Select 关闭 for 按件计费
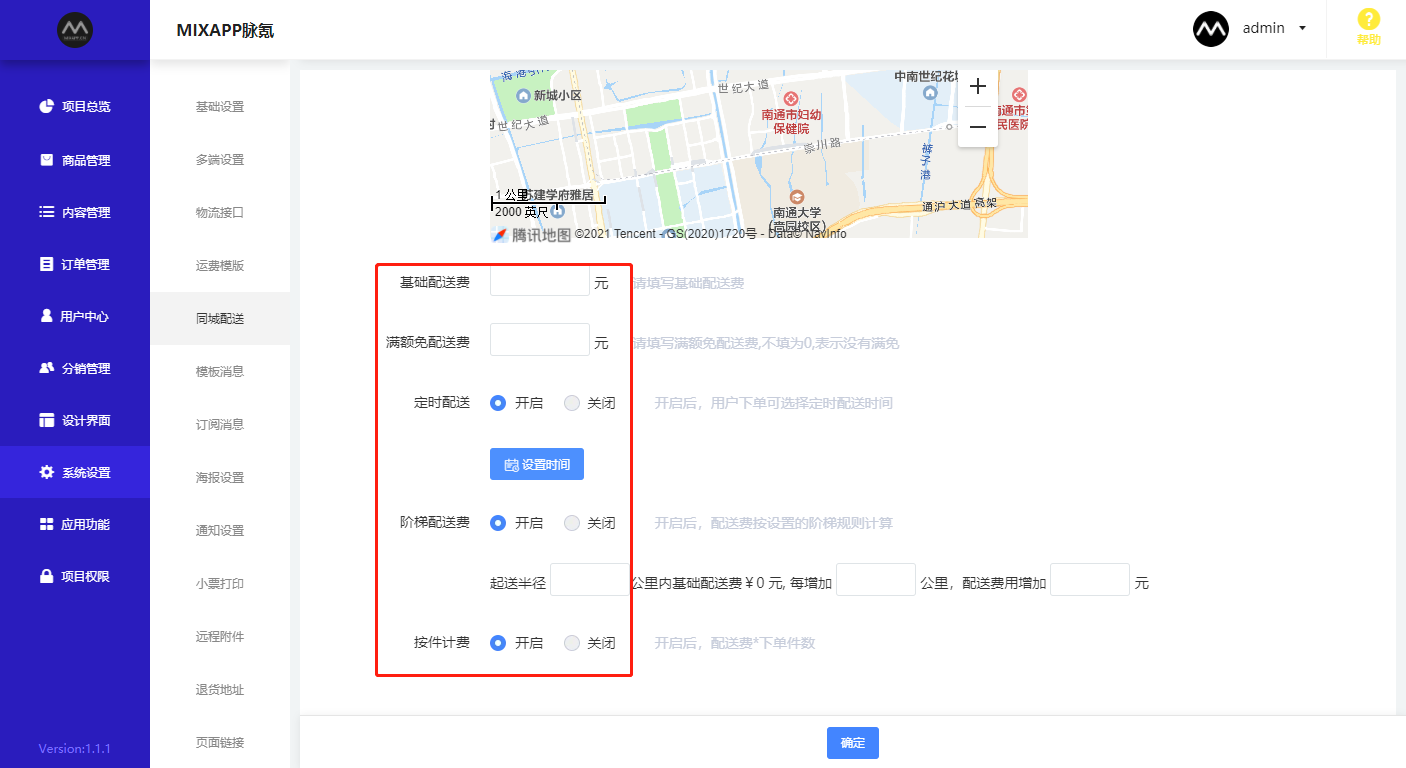 pos(572,643)
